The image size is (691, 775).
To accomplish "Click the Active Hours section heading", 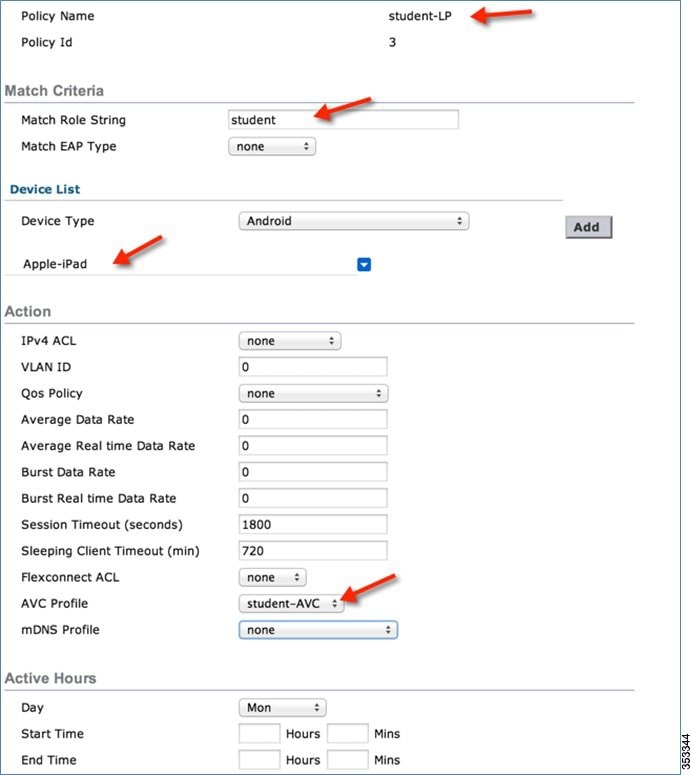I will click(50, 679).
